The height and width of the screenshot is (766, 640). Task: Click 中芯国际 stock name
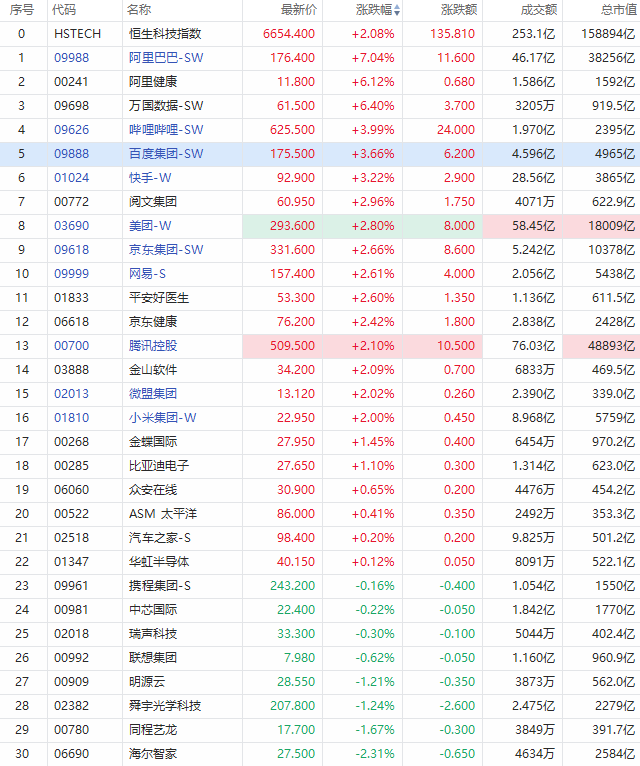coord(153,610)
